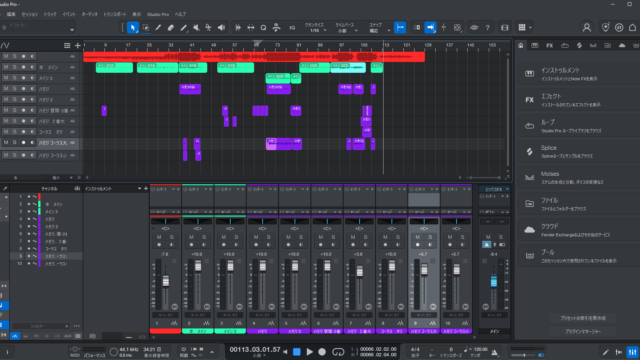
Task: Mute mixer channel 1
Action: (x=159, y=237)
